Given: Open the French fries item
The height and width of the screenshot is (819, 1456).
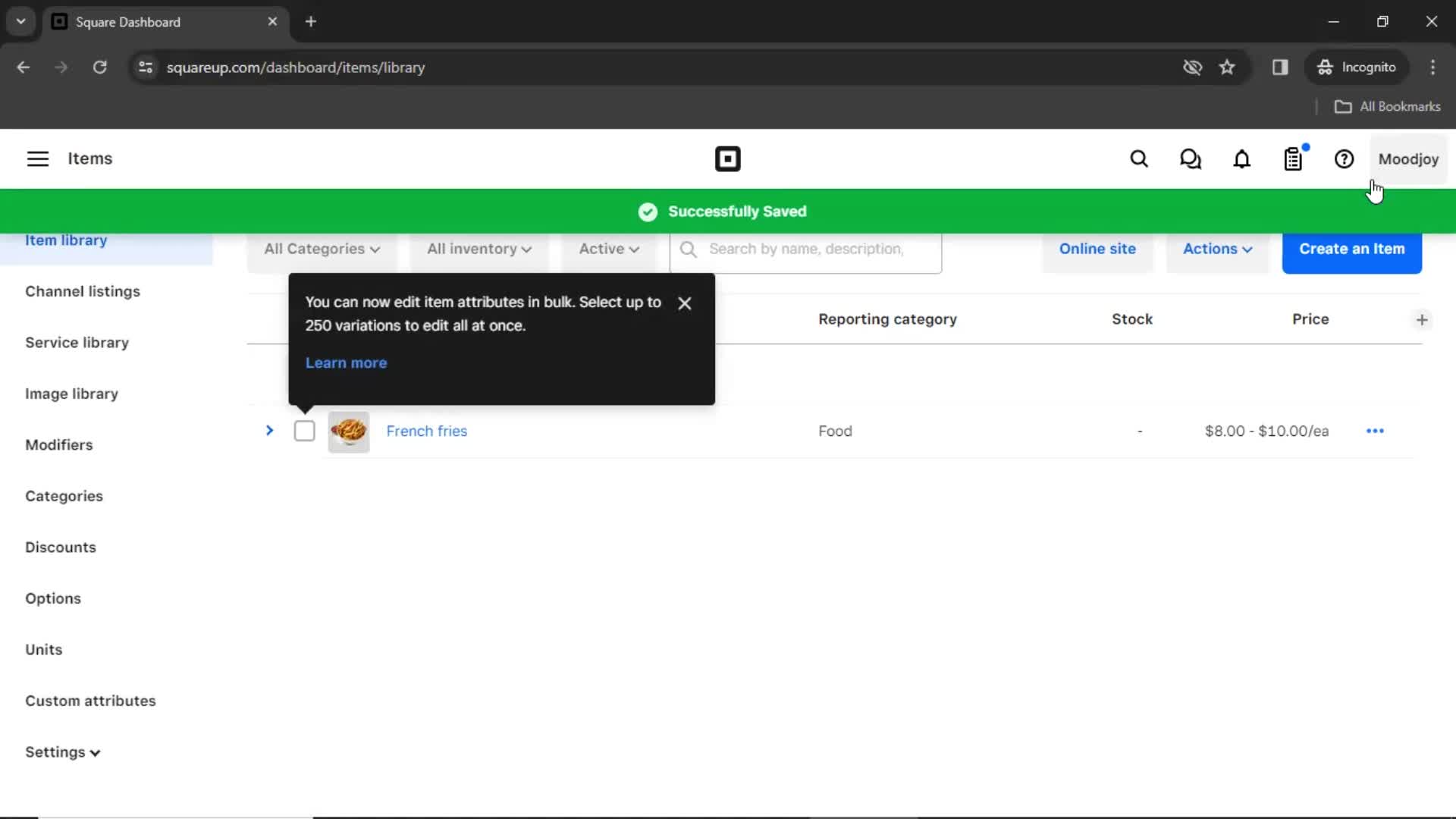Looking at the screenshot, I should pyautogui.click(x=427, y=431).
